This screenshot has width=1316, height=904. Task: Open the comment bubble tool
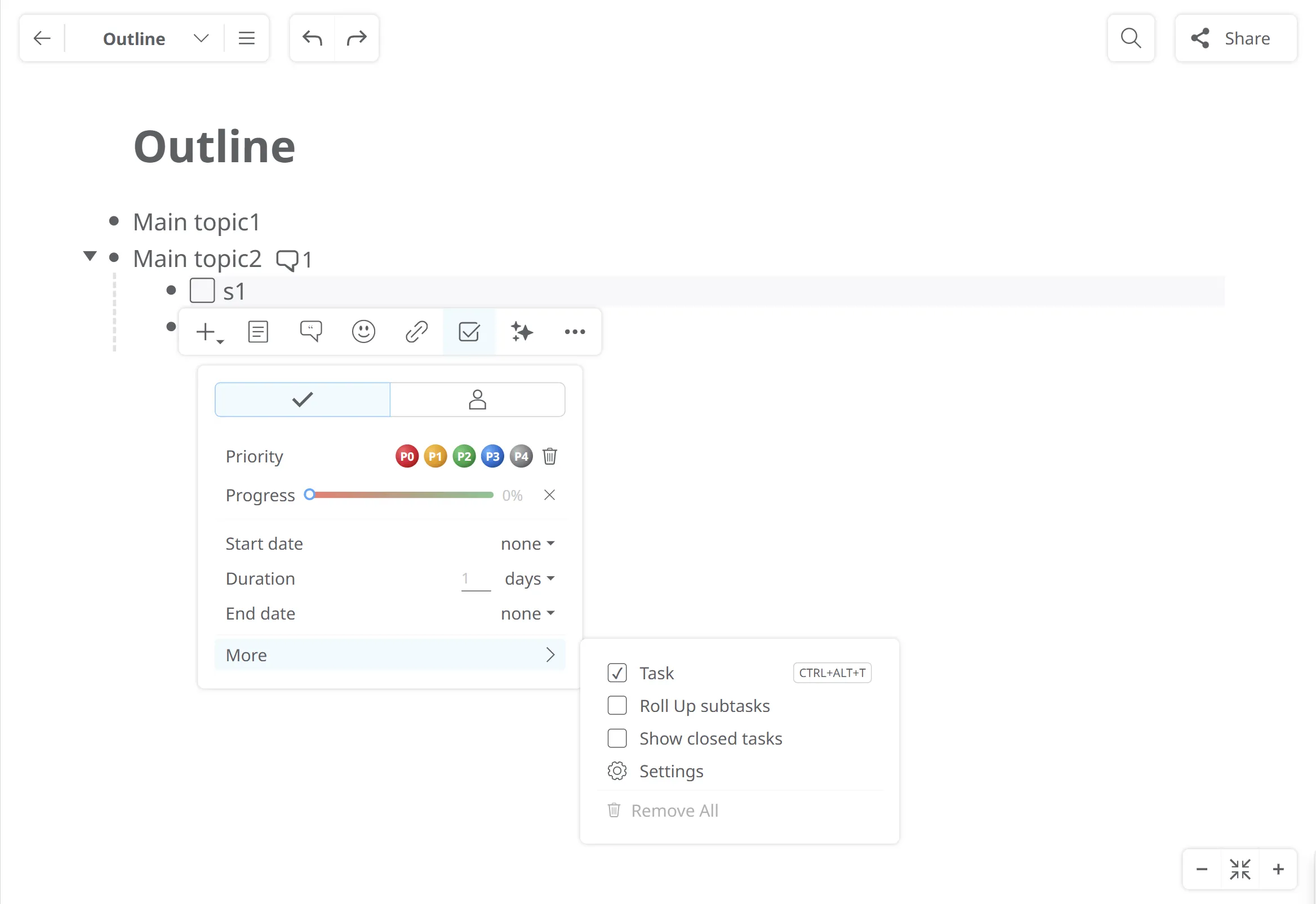click(310, 332)
